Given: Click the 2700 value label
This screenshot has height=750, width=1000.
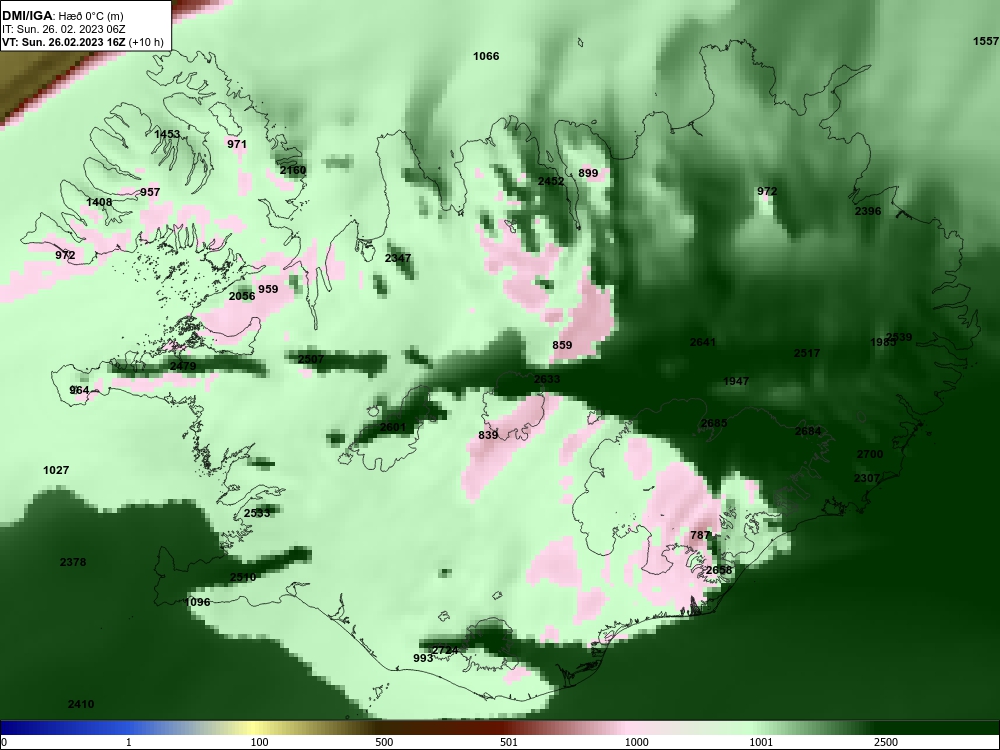Looking at the screenshot, I should [x=870, y=454].
